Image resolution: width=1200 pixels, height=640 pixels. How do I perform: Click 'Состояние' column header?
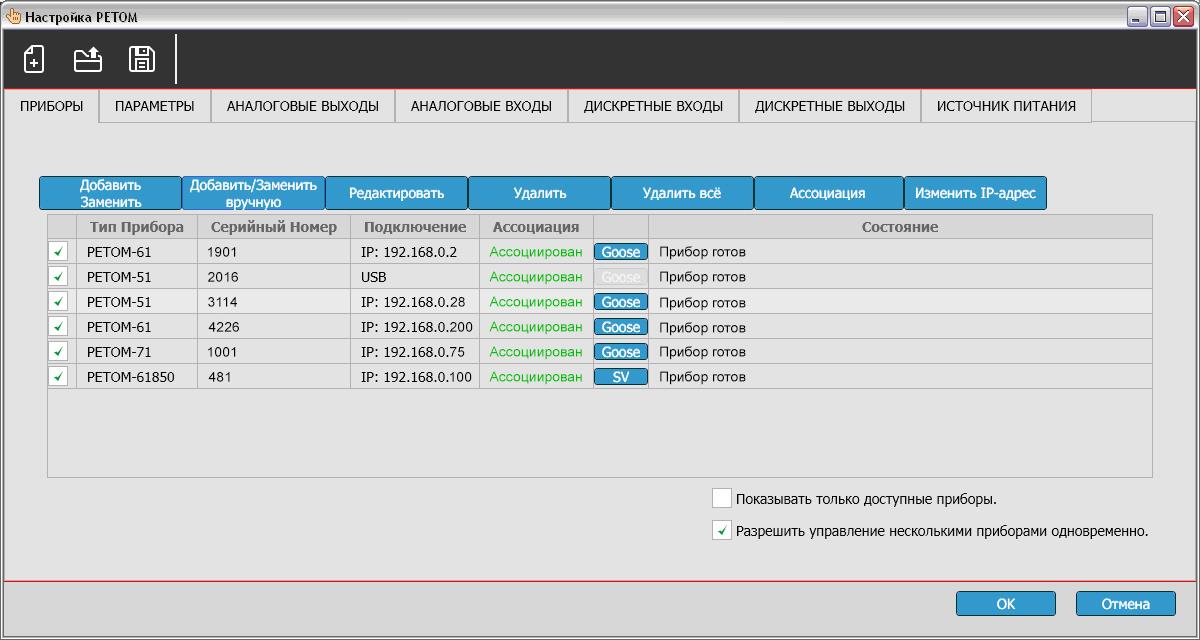point(900,227)
